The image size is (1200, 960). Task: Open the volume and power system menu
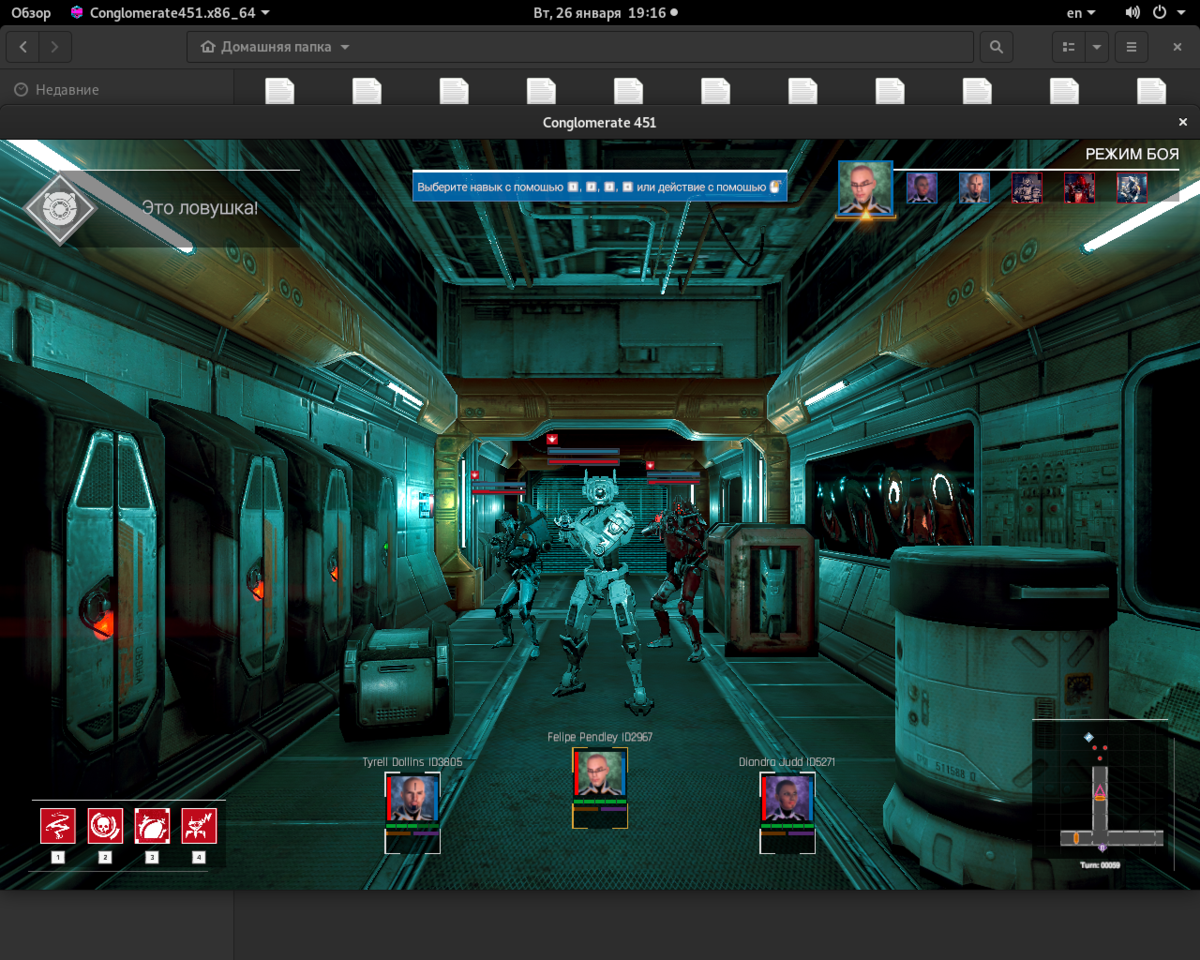(1156, 13)
